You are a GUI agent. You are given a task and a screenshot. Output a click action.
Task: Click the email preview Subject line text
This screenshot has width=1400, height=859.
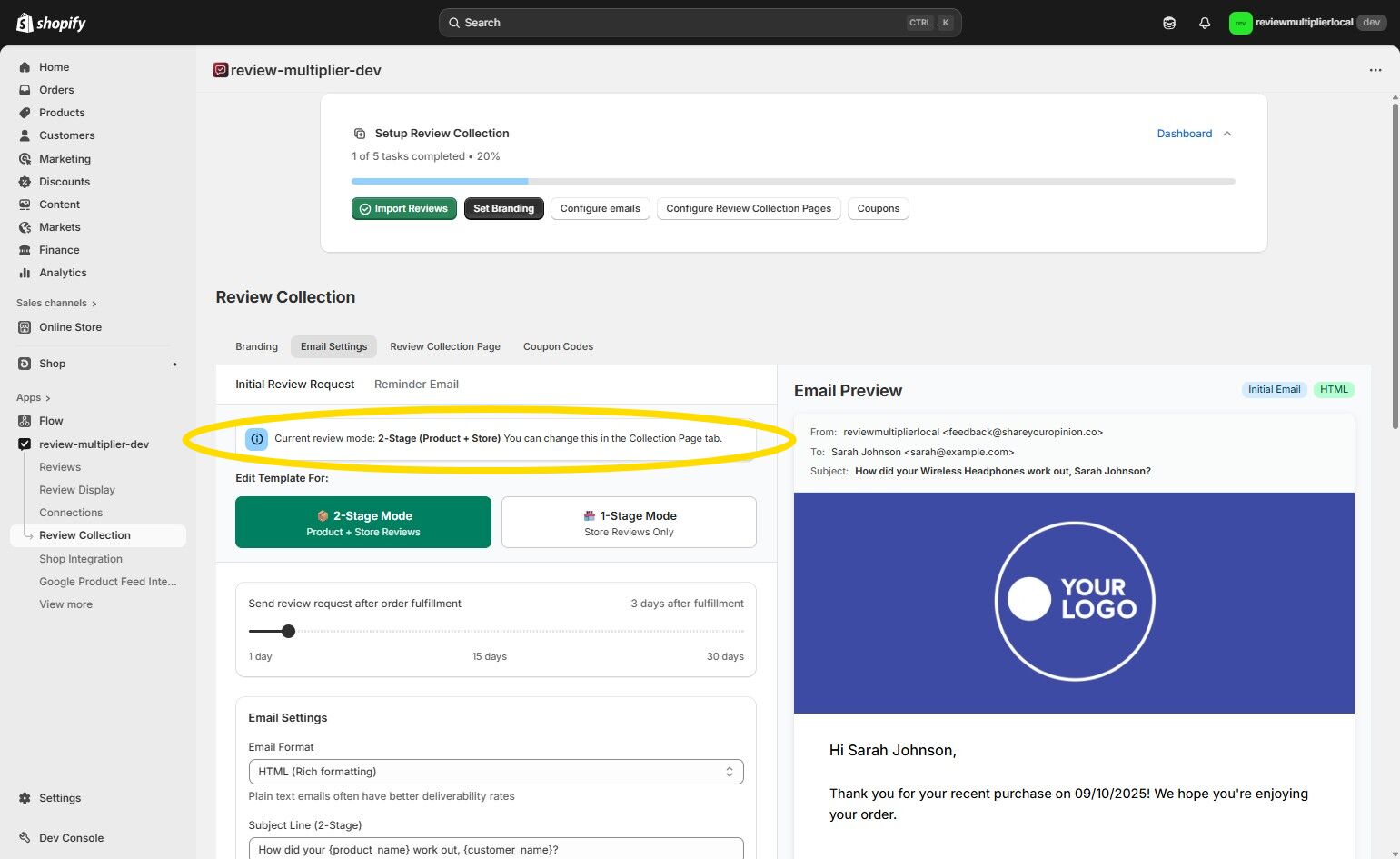coord(1003,472)
